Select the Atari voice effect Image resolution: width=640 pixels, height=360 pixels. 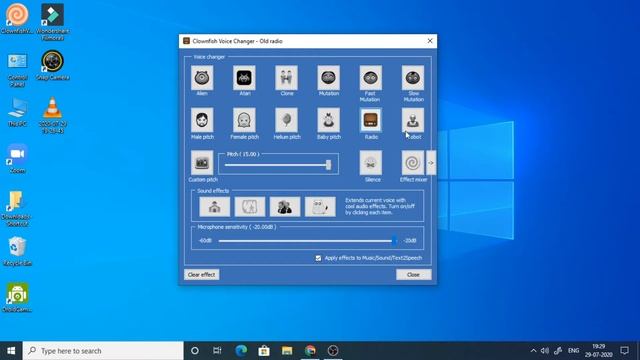click(x=244, y=78)
